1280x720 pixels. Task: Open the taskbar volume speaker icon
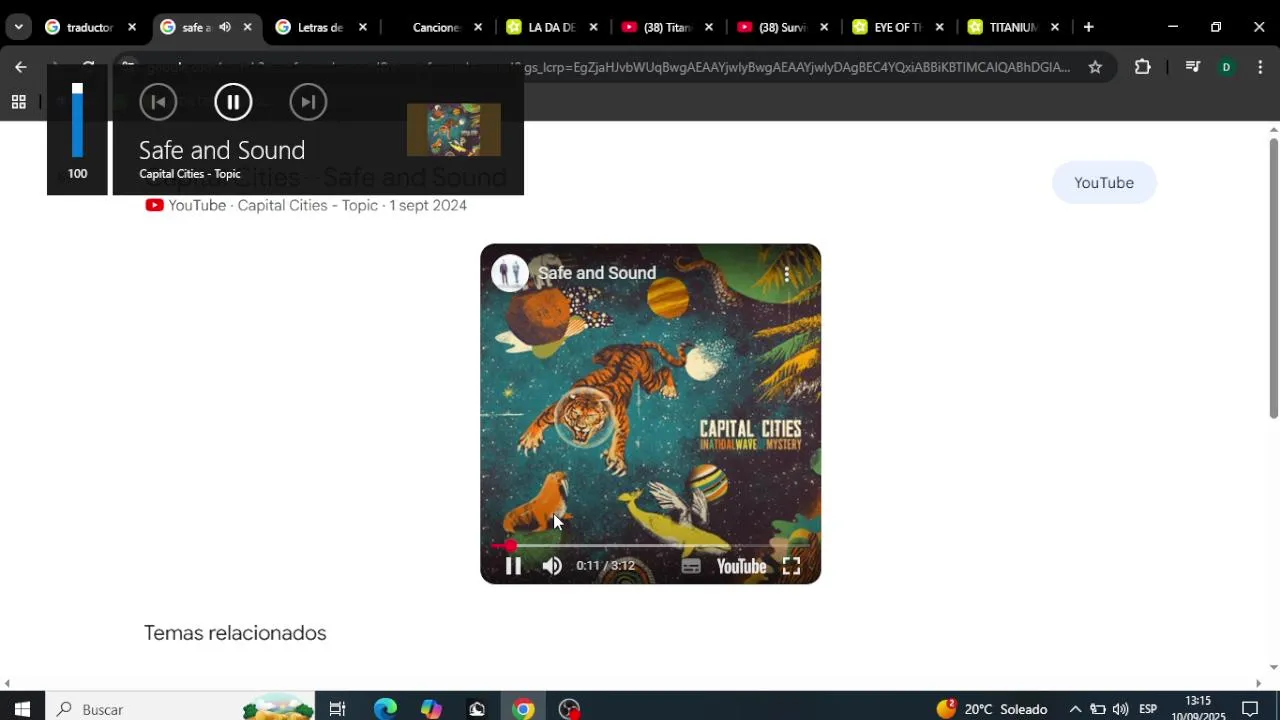tap(1120, 709)
